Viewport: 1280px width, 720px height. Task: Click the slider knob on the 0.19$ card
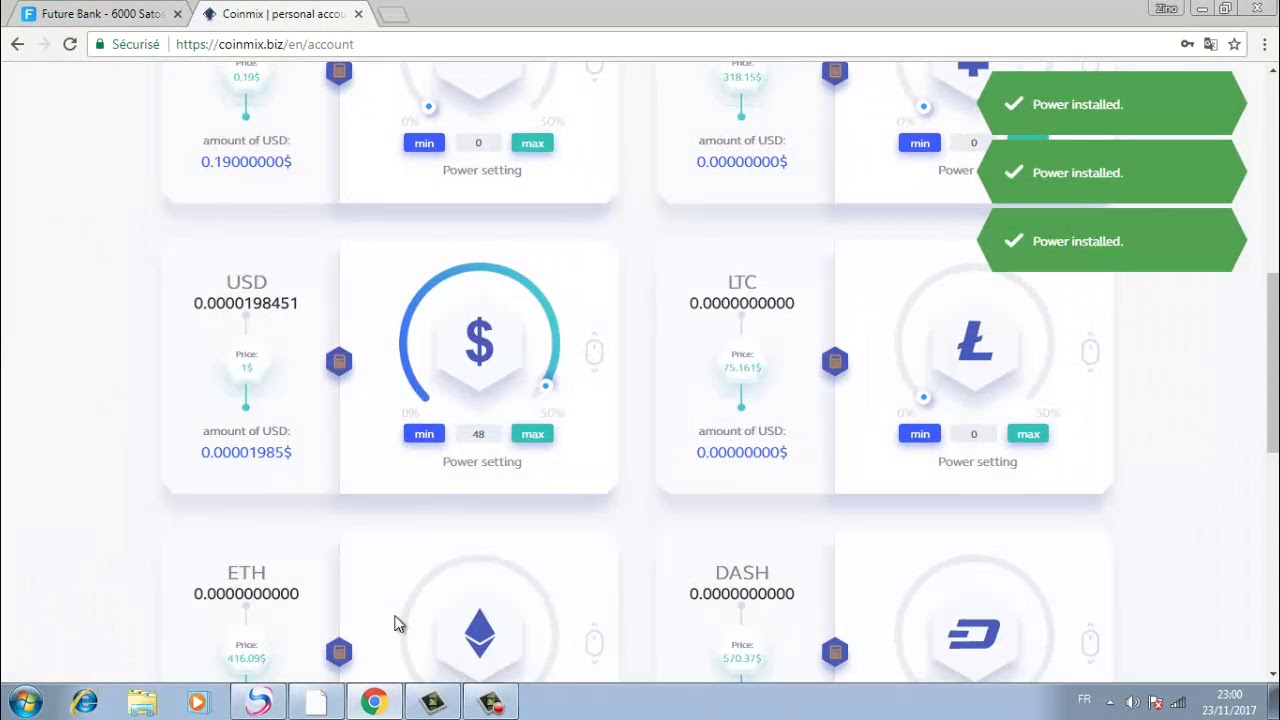429,106
